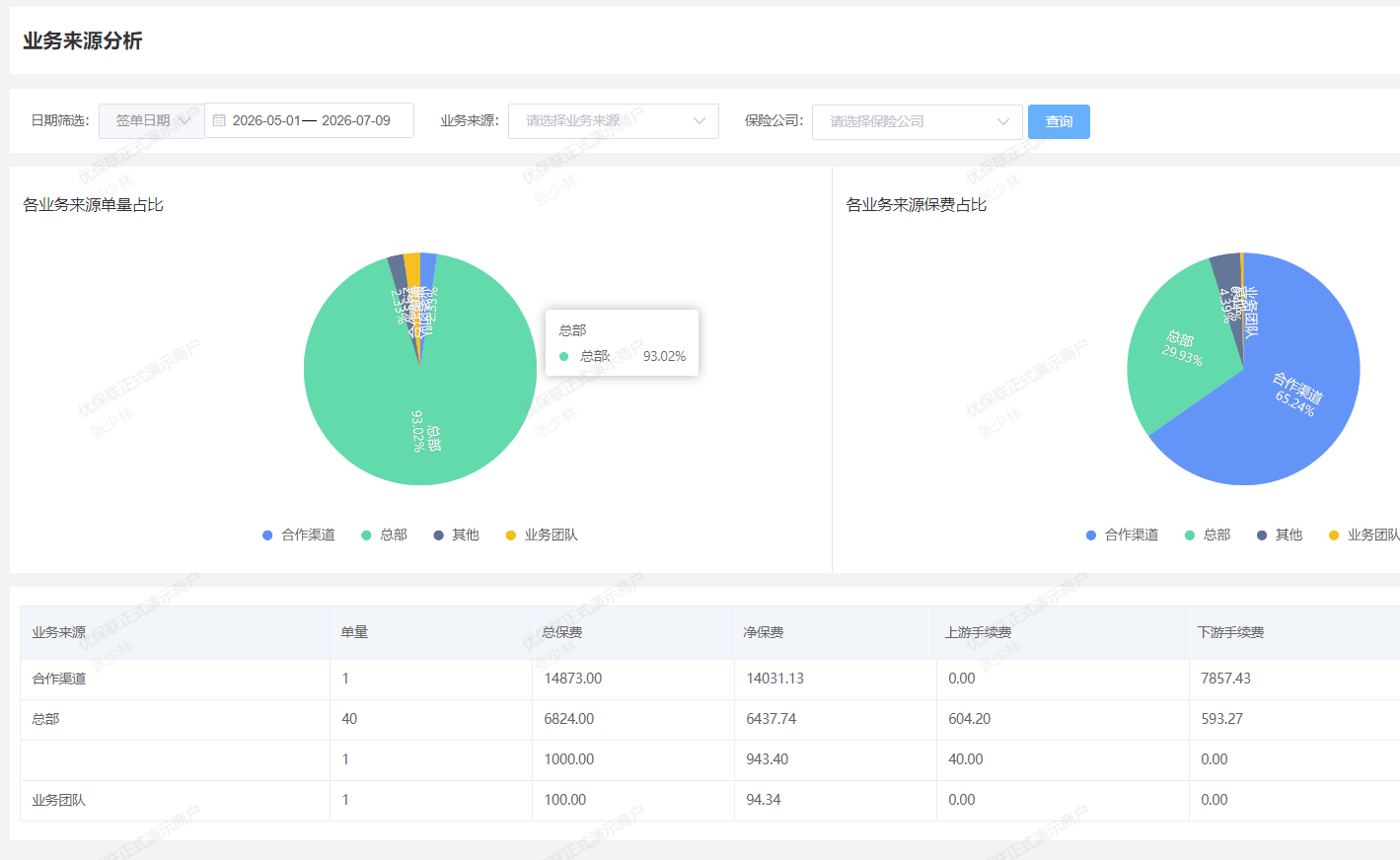Screen dimensions: 1400x860
Task: Click the 14873.00 总保费 cell
Action: click(x=632, y=679)
